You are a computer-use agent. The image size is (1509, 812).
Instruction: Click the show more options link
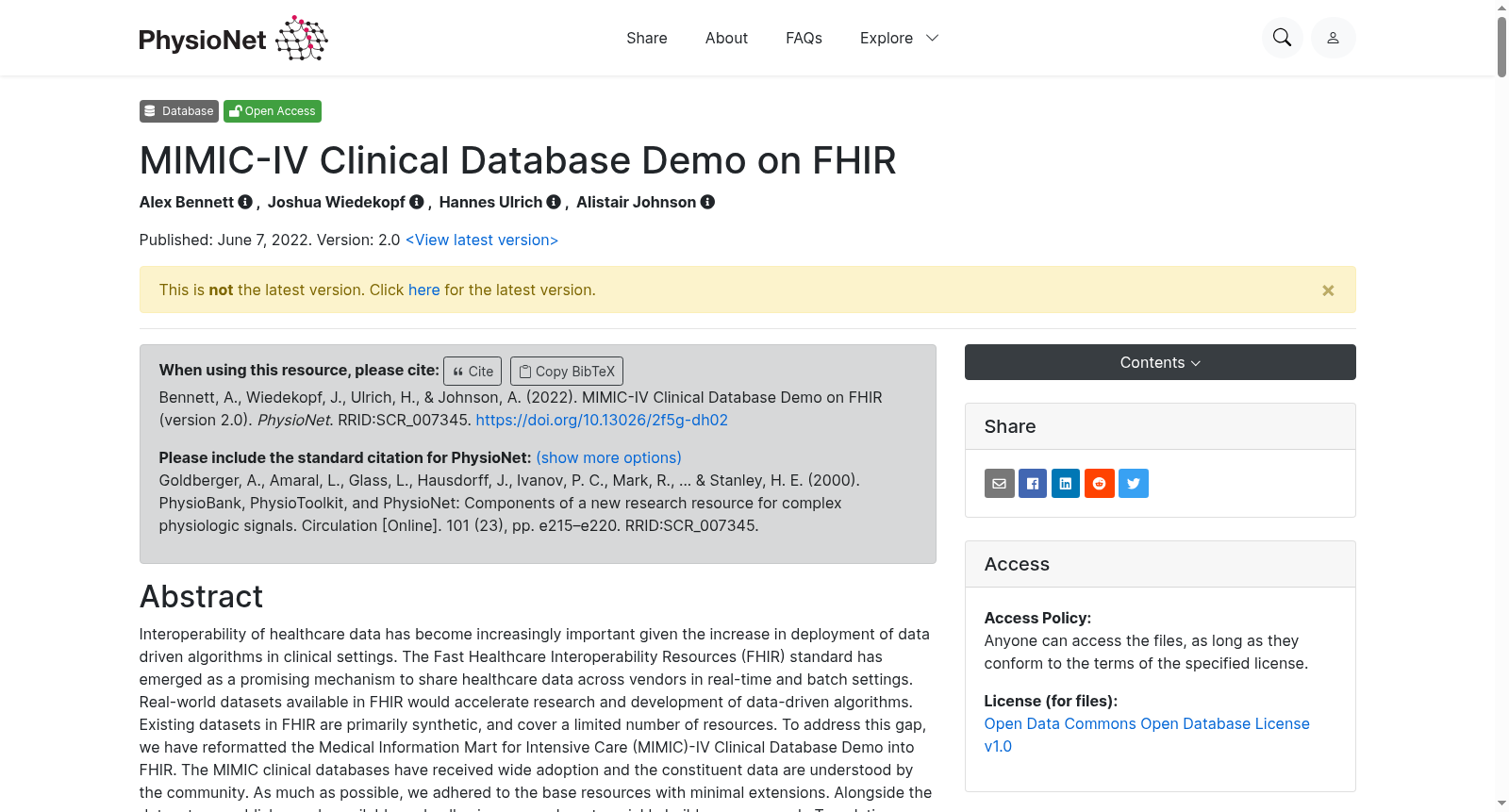click(608, 457)
